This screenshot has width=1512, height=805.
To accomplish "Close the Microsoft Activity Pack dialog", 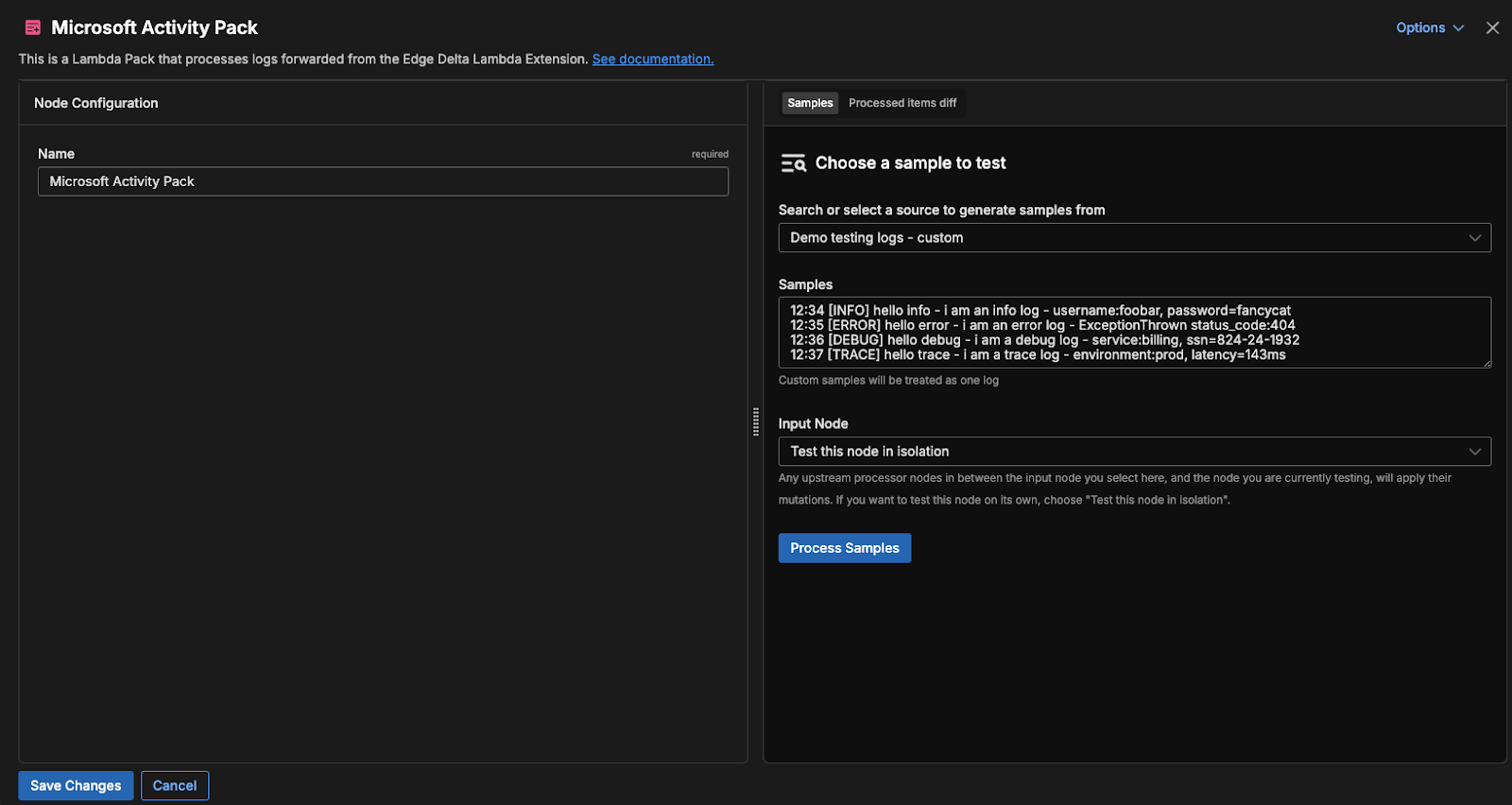I will click(1492, 28).
